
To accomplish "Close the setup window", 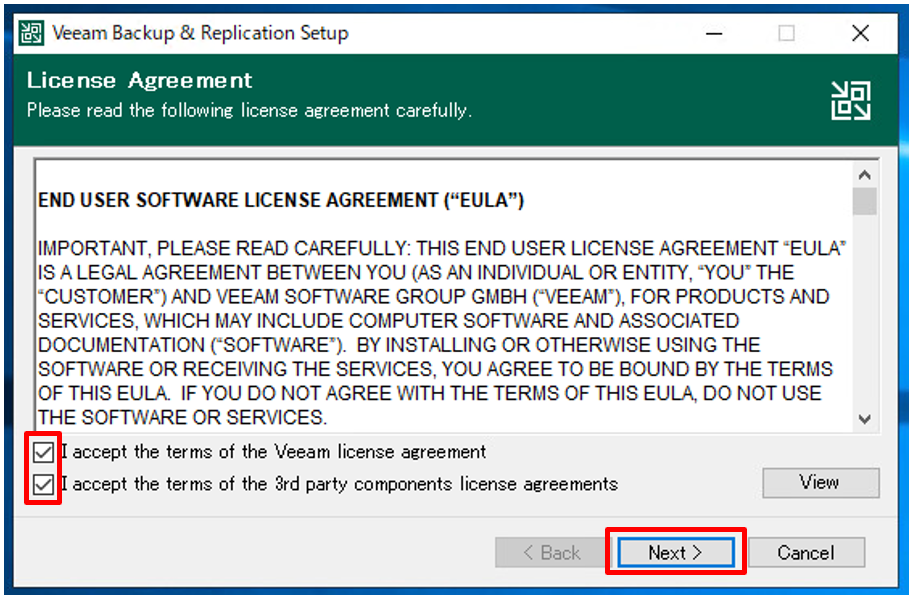I will 860,33.
